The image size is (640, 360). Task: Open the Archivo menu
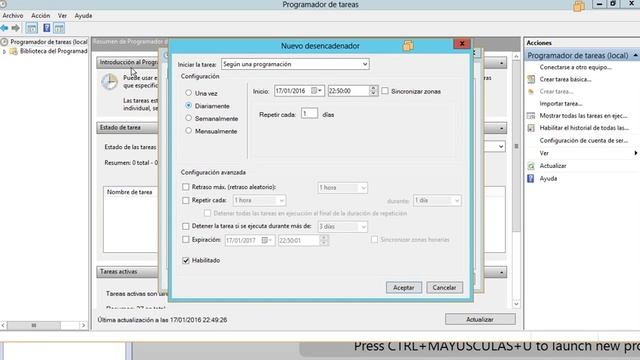[x=13, y=16]
